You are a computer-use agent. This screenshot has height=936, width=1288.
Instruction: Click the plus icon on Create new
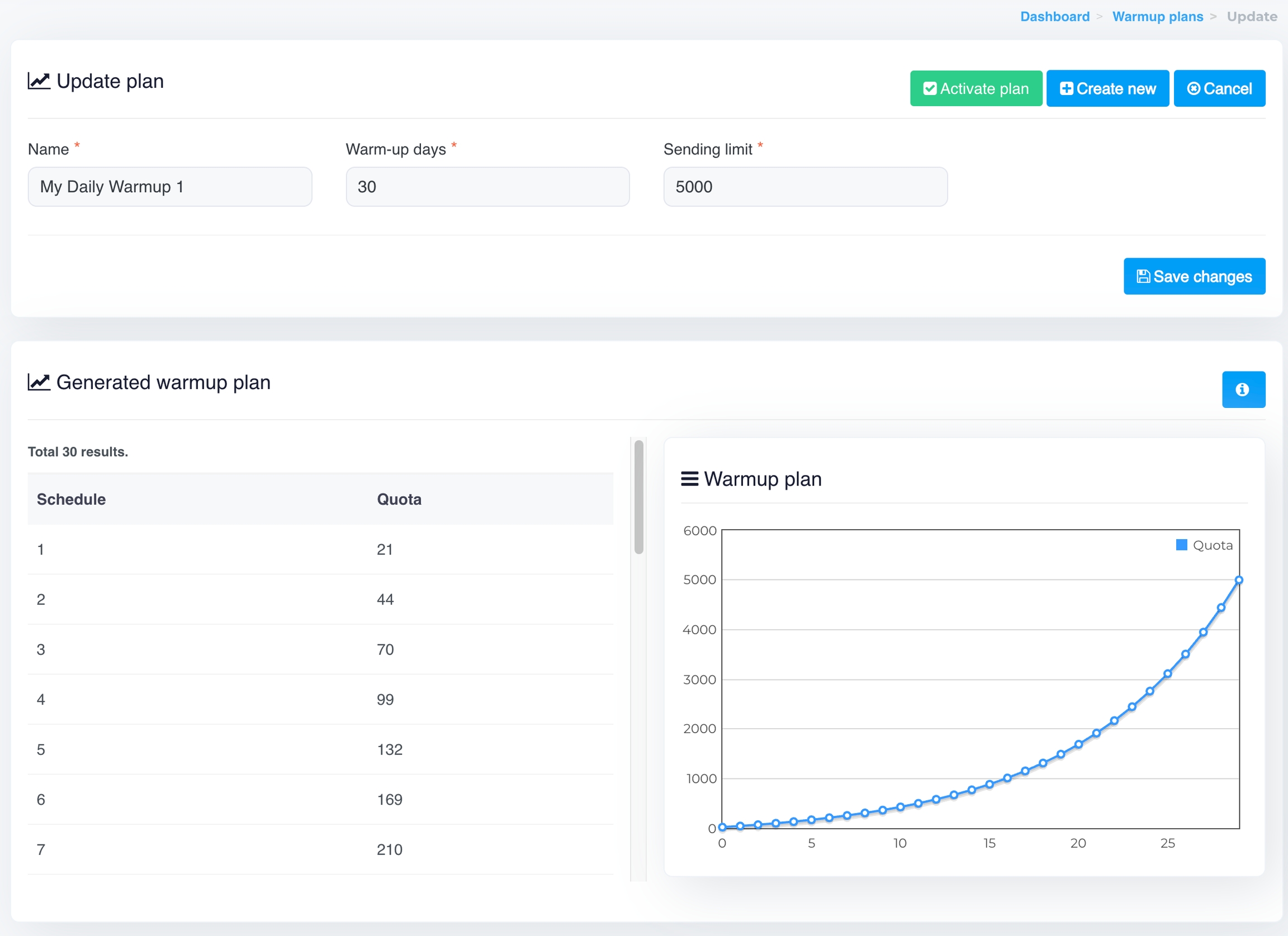(x=1067, y=88)
